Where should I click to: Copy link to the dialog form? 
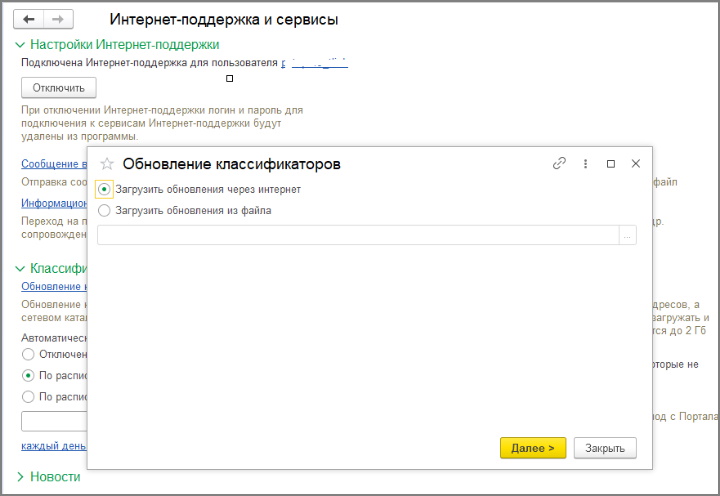[x=559, y=163]
